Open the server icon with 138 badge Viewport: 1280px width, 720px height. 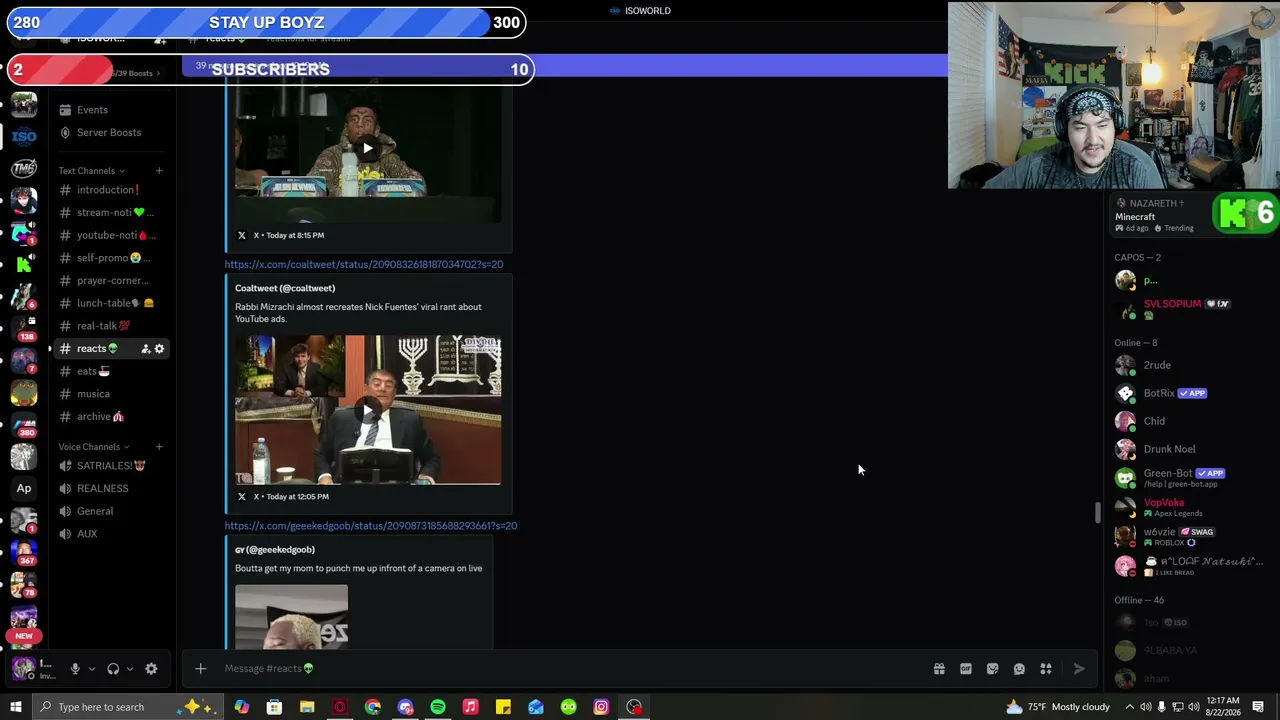point(24,328)
